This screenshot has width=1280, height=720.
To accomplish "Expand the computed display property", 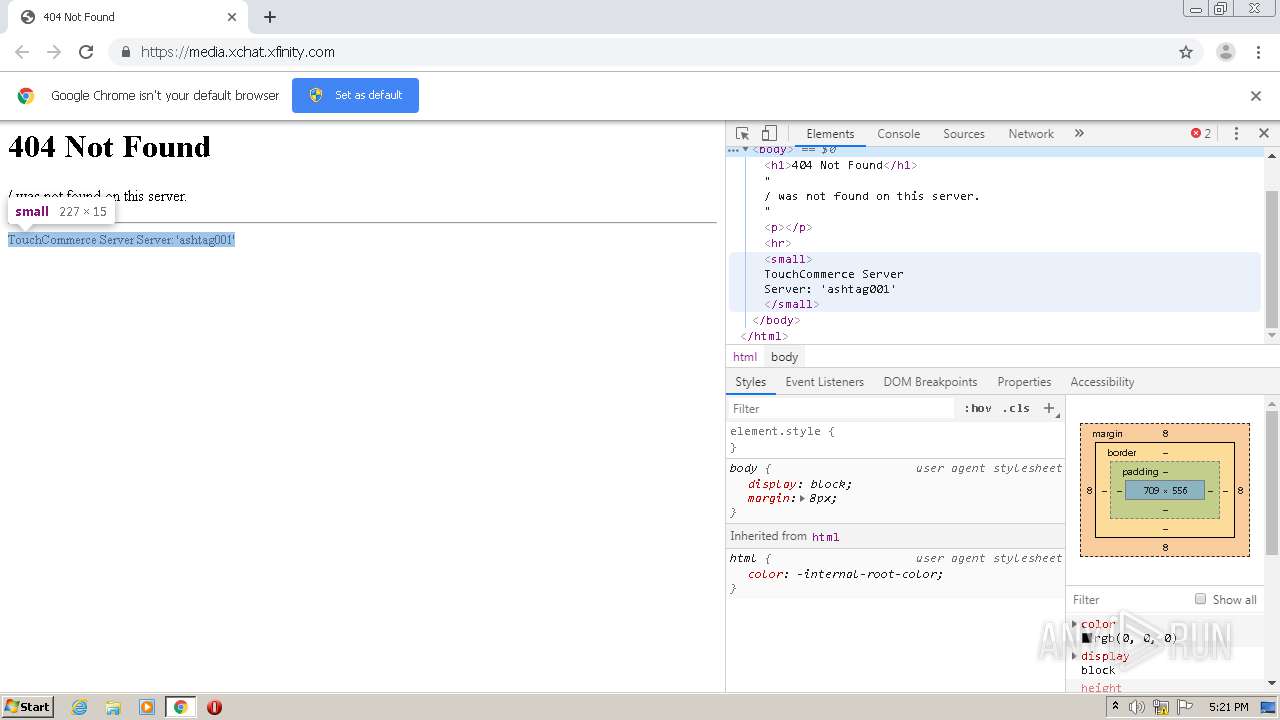I will 1075,656.
